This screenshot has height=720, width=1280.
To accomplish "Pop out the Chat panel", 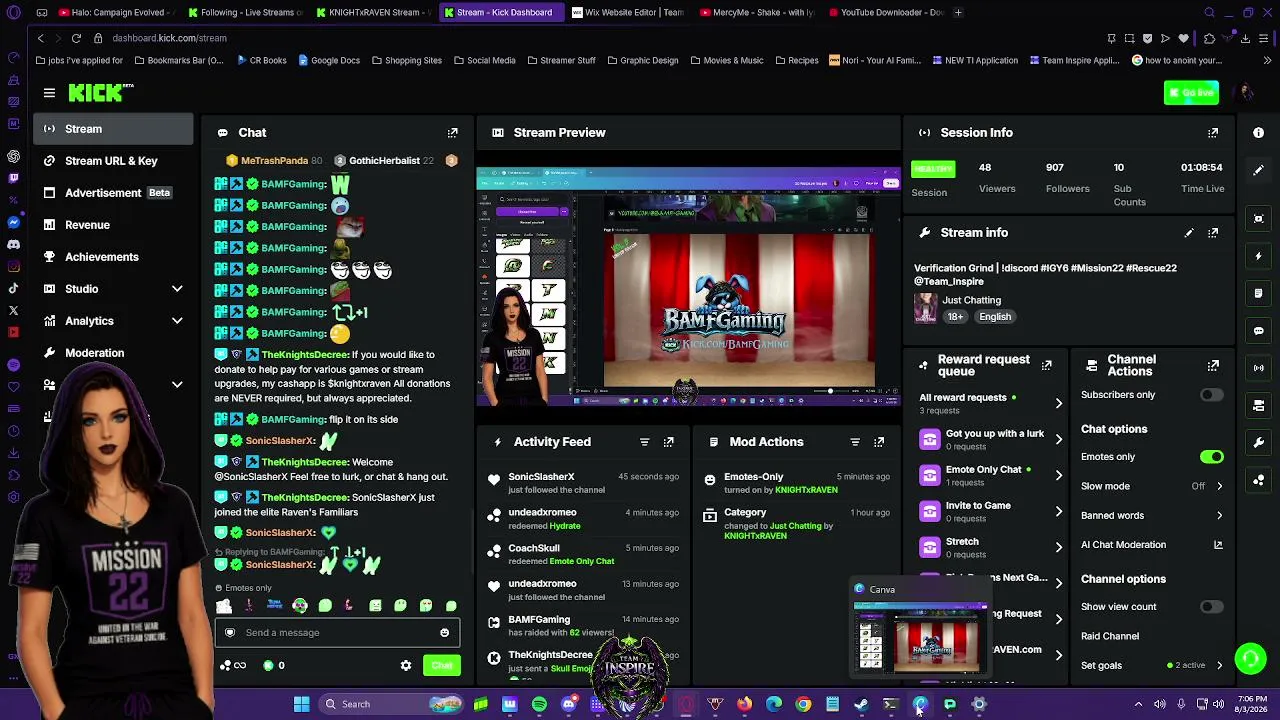I will (453, 132).
